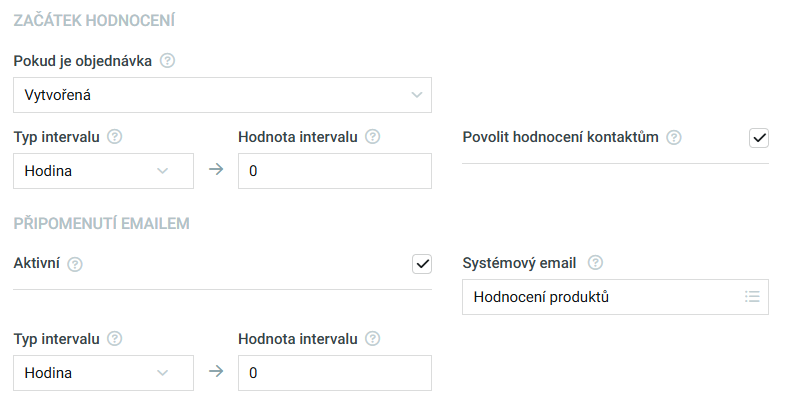Click the list icon in Hodnocení produktů field
Viewport: 790px width, 405px height.
(752, 297)
